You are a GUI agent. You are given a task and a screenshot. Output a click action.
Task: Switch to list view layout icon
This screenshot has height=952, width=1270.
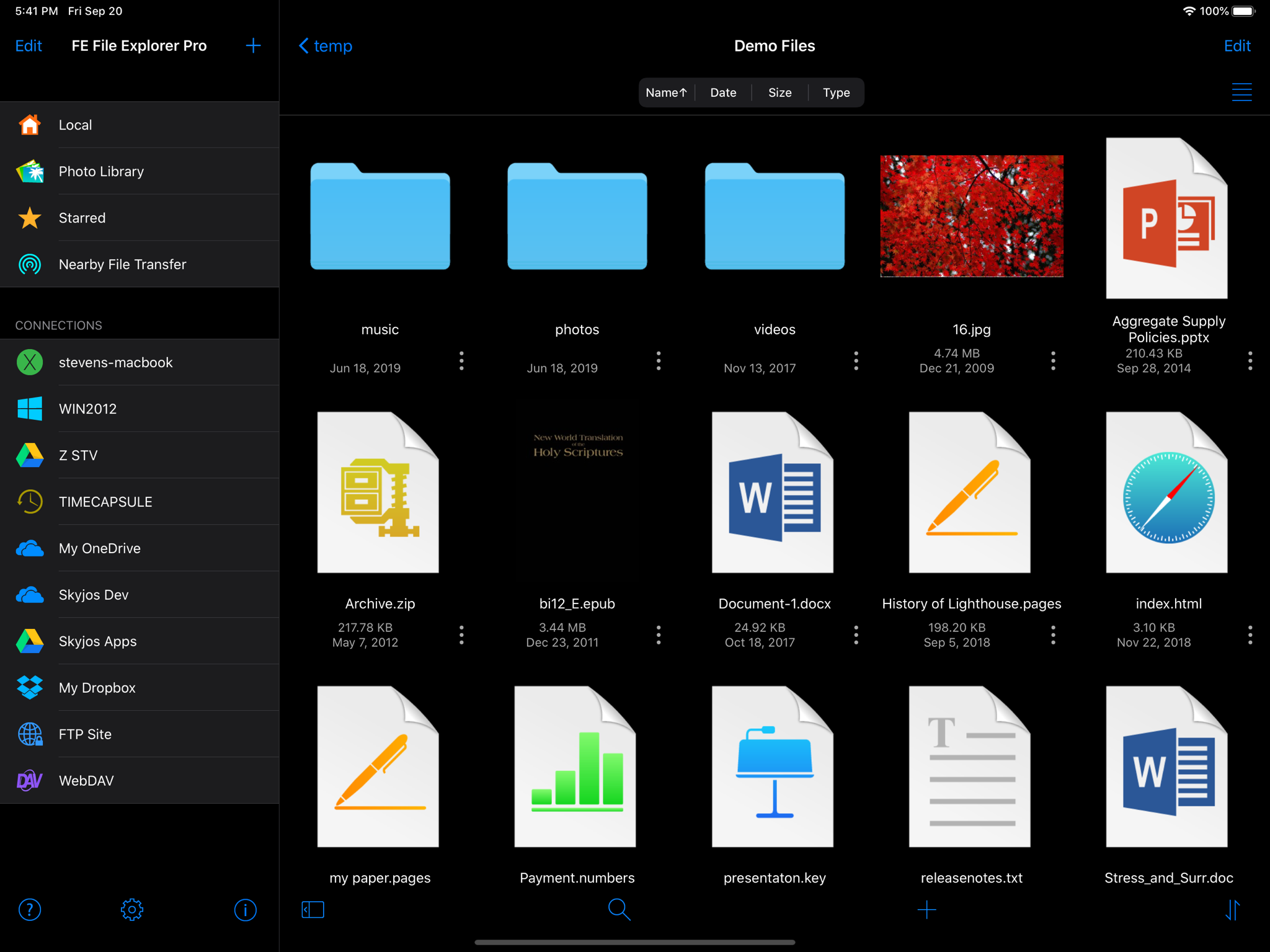point(1241,92)
